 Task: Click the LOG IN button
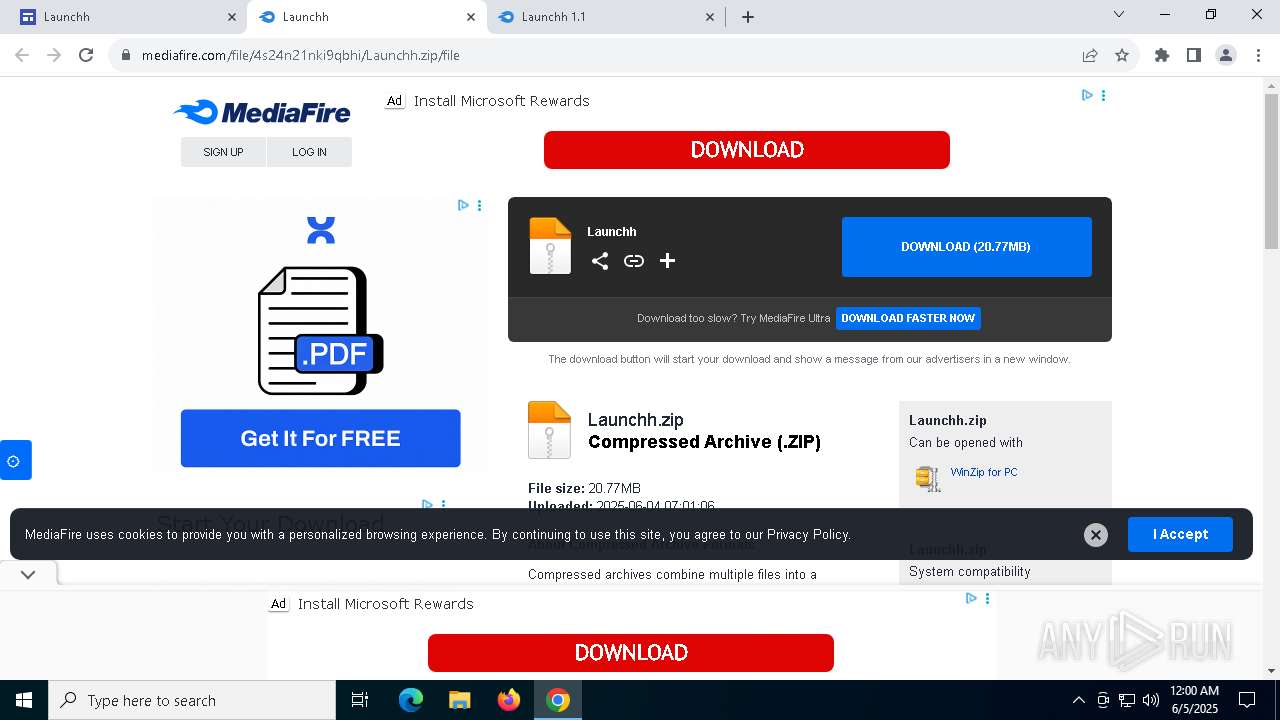coord(309,152)
